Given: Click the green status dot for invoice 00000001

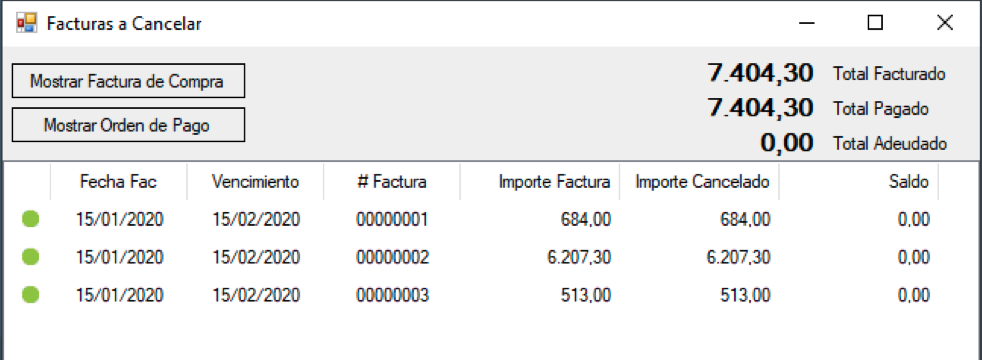Looking at the screenshot, I should click(30, 219).
